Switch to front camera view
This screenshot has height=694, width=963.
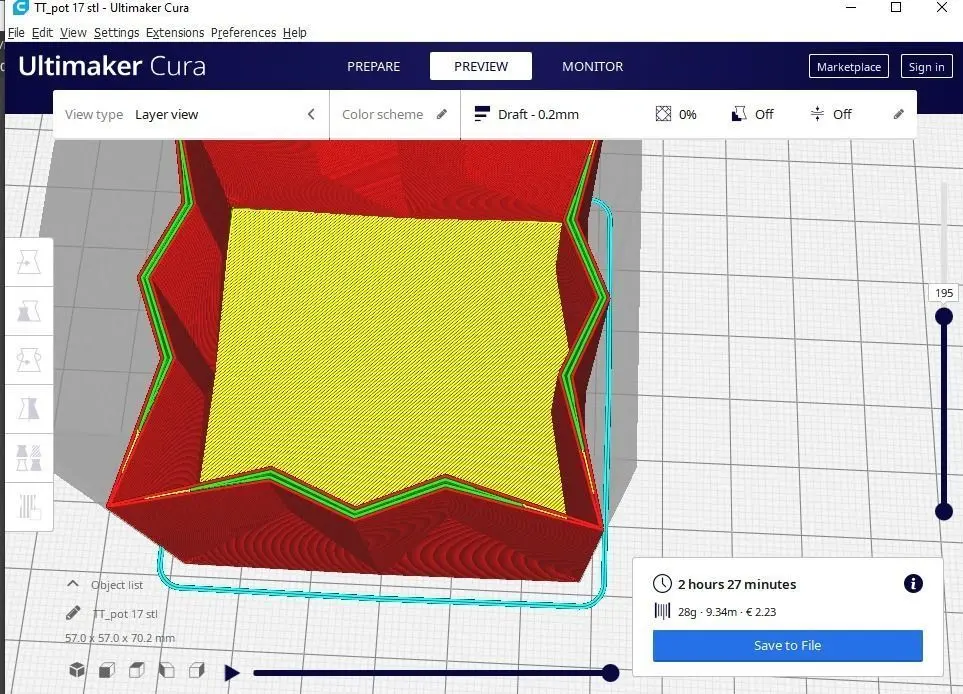[107, 669]
